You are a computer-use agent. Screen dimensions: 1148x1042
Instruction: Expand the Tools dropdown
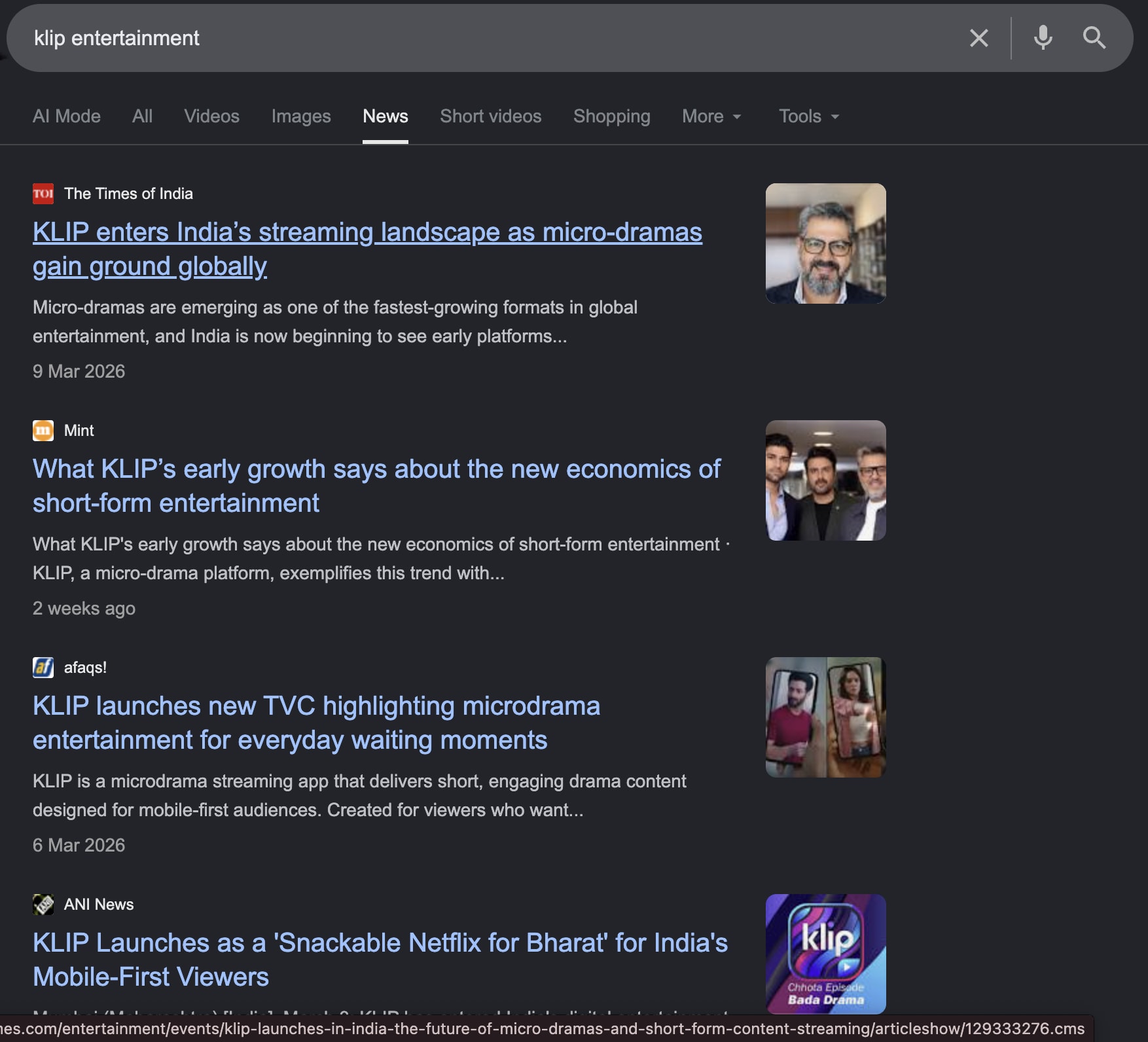point(809,117)
